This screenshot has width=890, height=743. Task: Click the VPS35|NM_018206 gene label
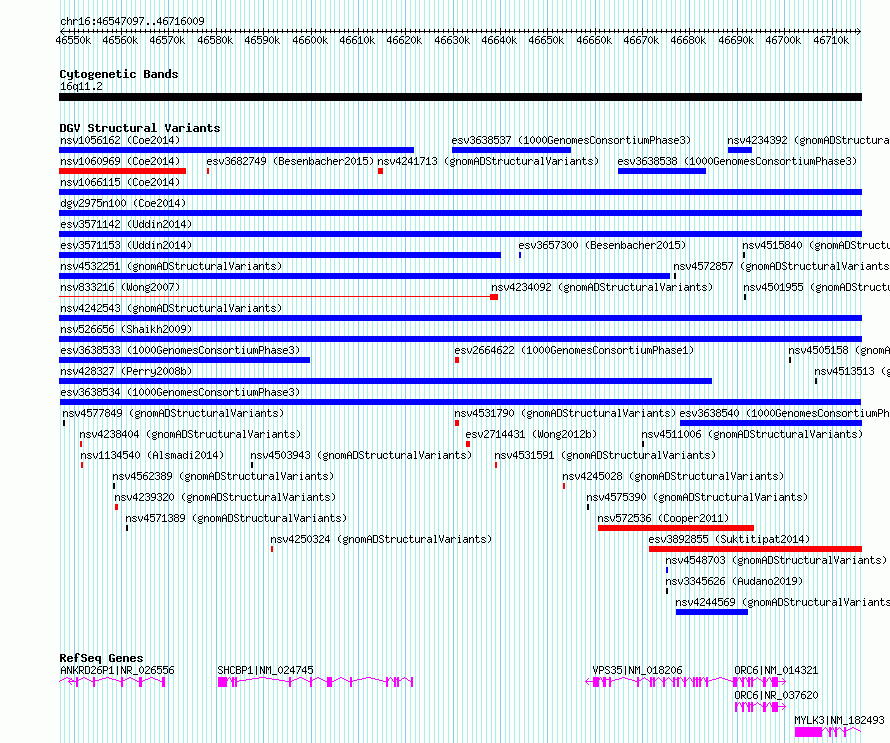[x=637, y=670]
